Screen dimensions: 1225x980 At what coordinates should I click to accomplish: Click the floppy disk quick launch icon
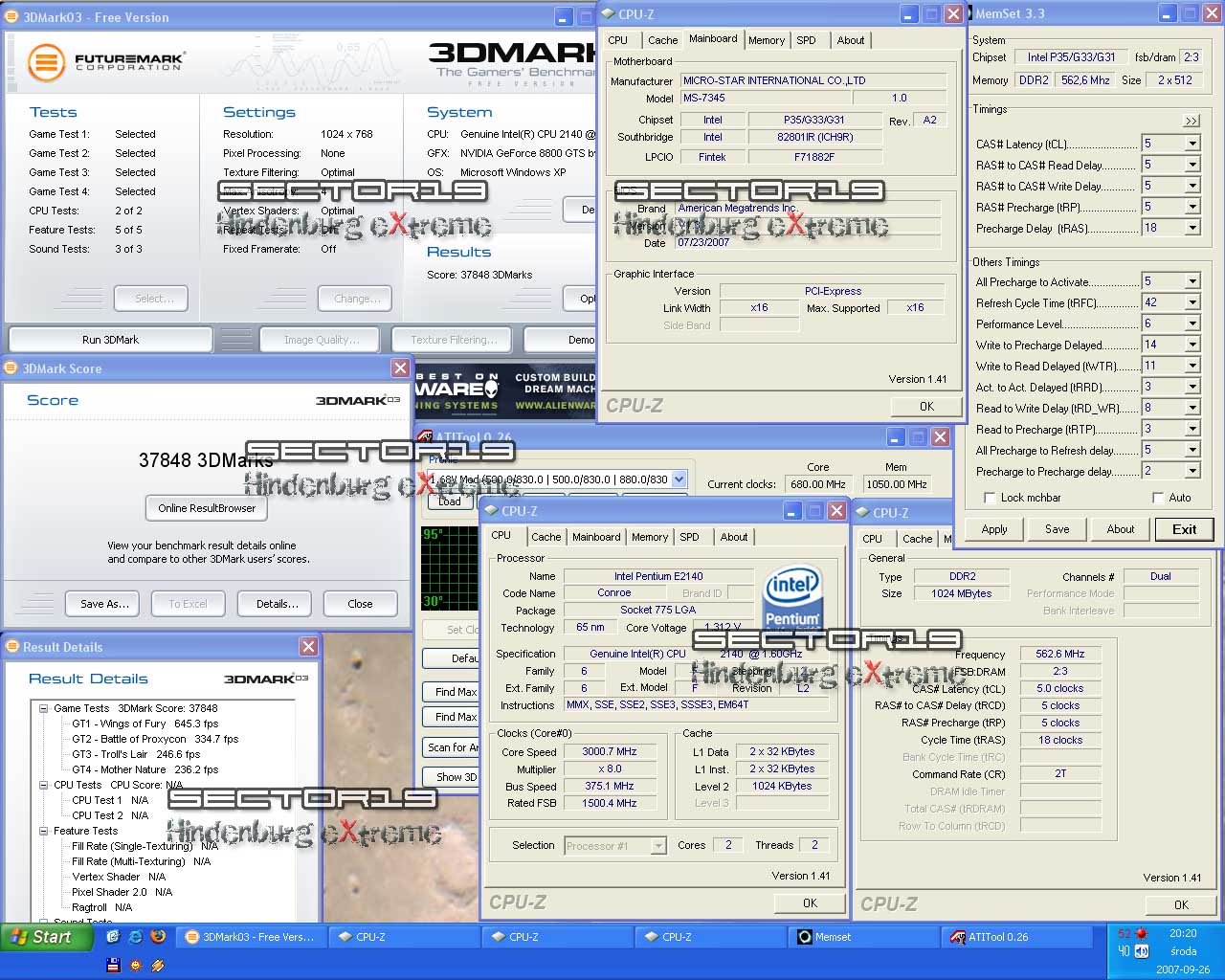click(x=113, y=965)
